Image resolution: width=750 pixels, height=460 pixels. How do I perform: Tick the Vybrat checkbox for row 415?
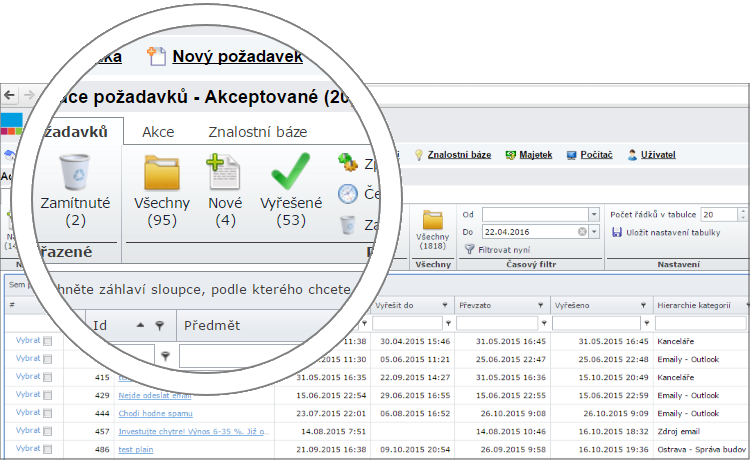(x=48, y=377)
